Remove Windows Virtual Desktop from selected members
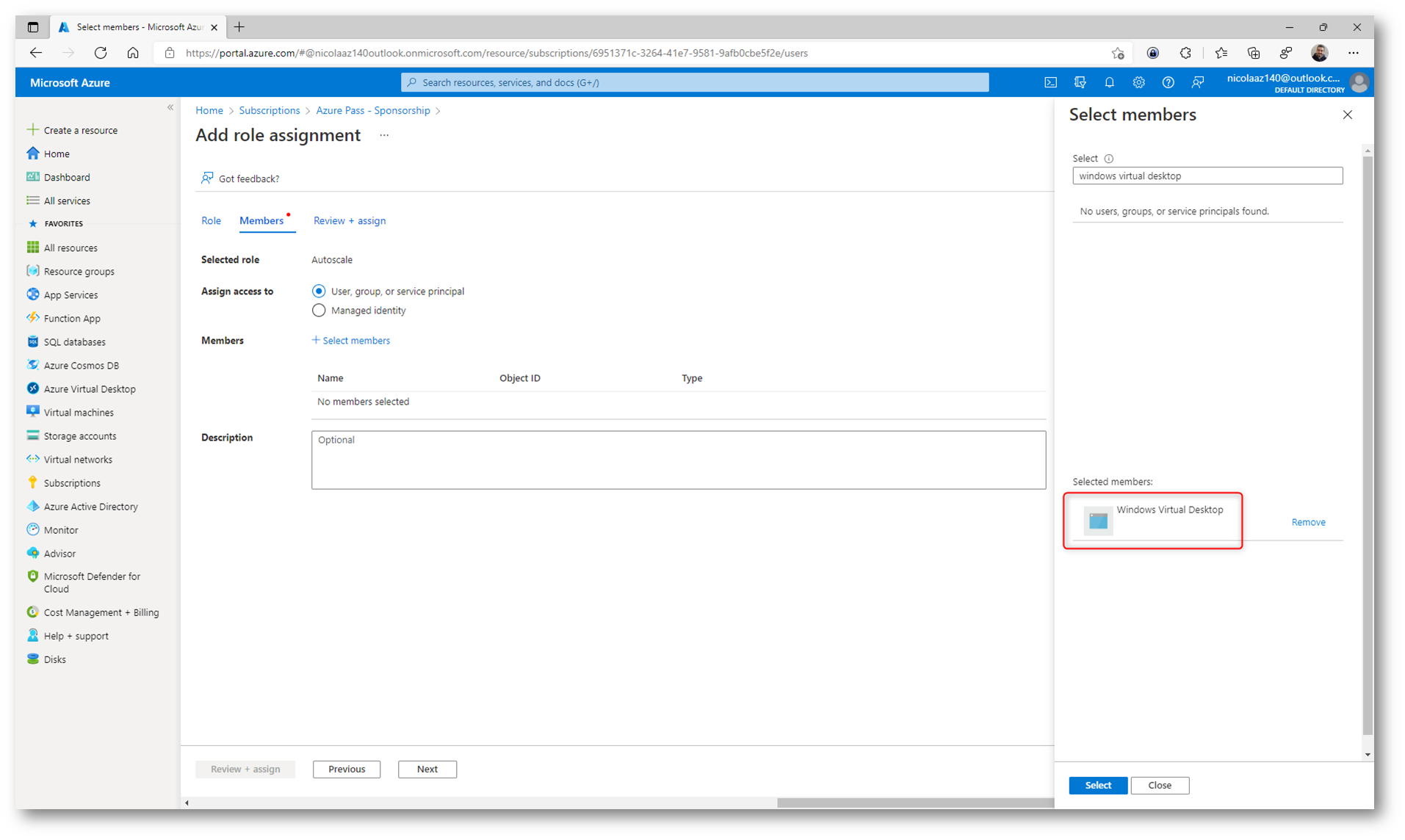The width and height of the screenshot is (1405, 840). [1308, 522]
